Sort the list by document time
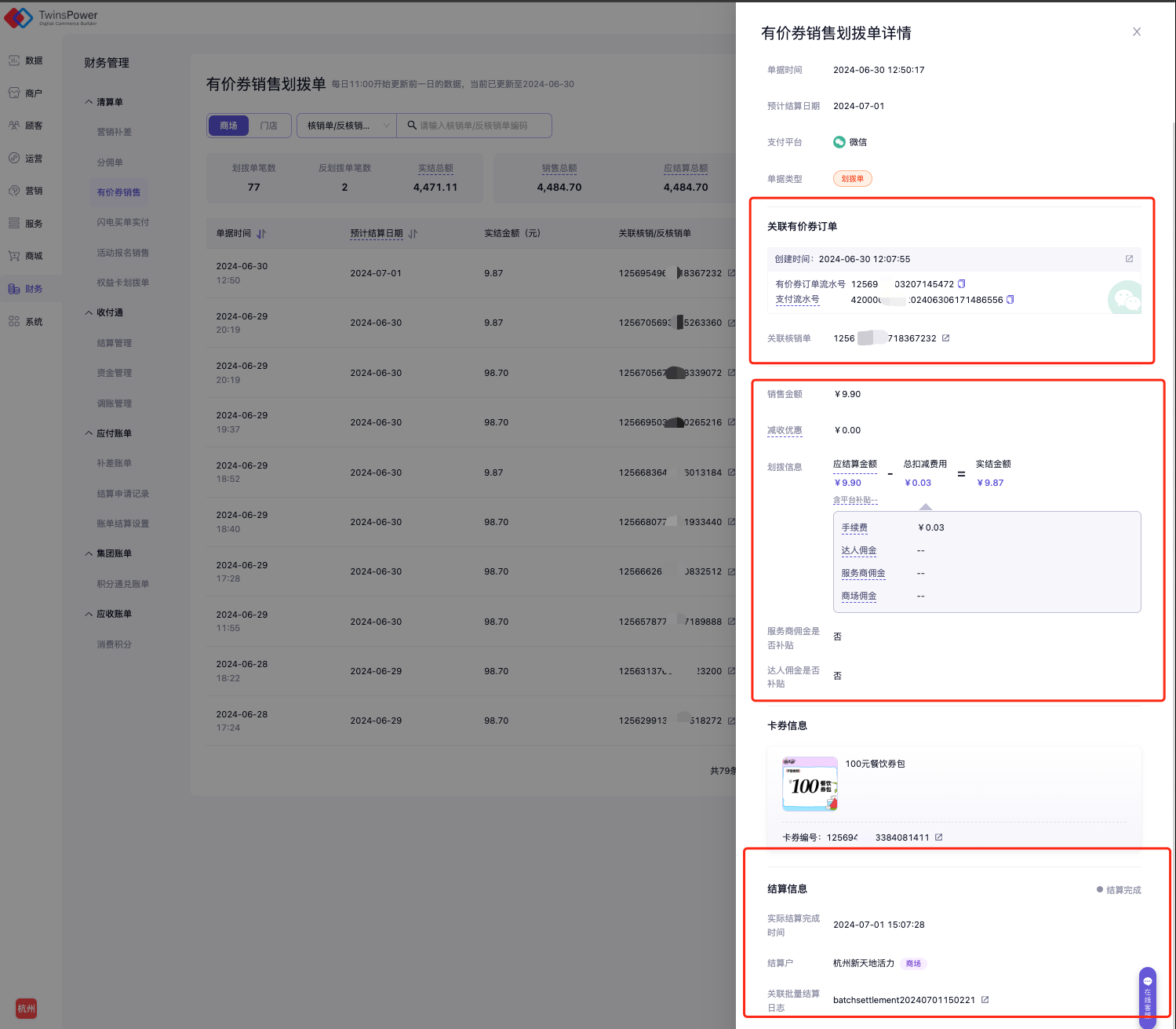Image resolution: width=1176 pixels, height=1029 pixels. click(x=261, y=234)
